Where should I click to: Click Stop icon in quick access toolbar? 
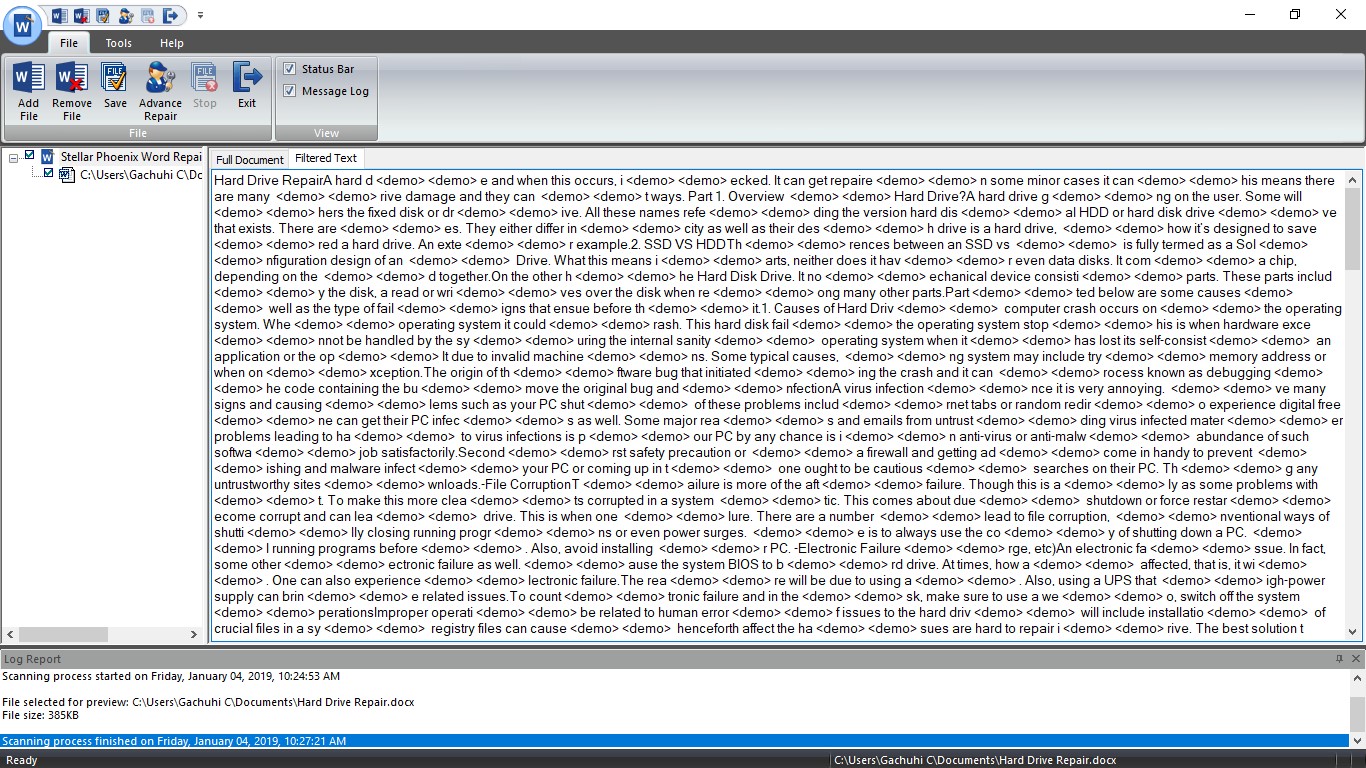click(x=147, y=15)
